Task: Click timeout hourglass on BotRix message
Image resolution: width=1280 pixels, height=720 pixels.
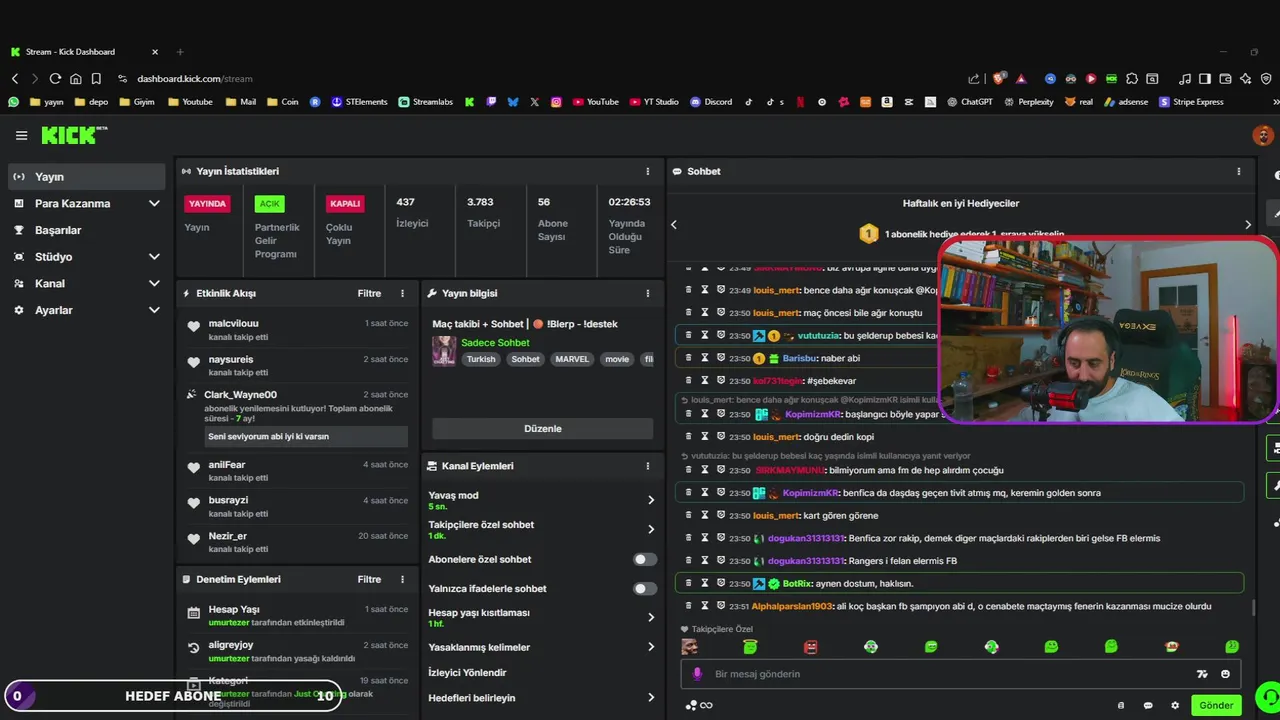Action: [704, 583]
